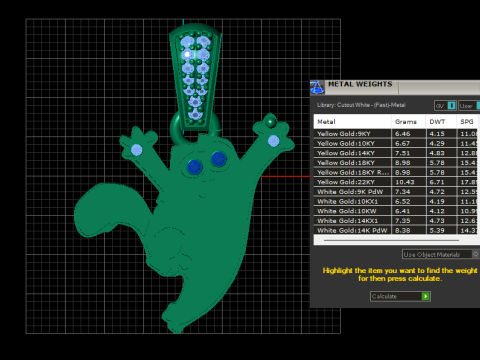
Task: Open the Use Object Materials dropdown
Action: click(440, 254)
